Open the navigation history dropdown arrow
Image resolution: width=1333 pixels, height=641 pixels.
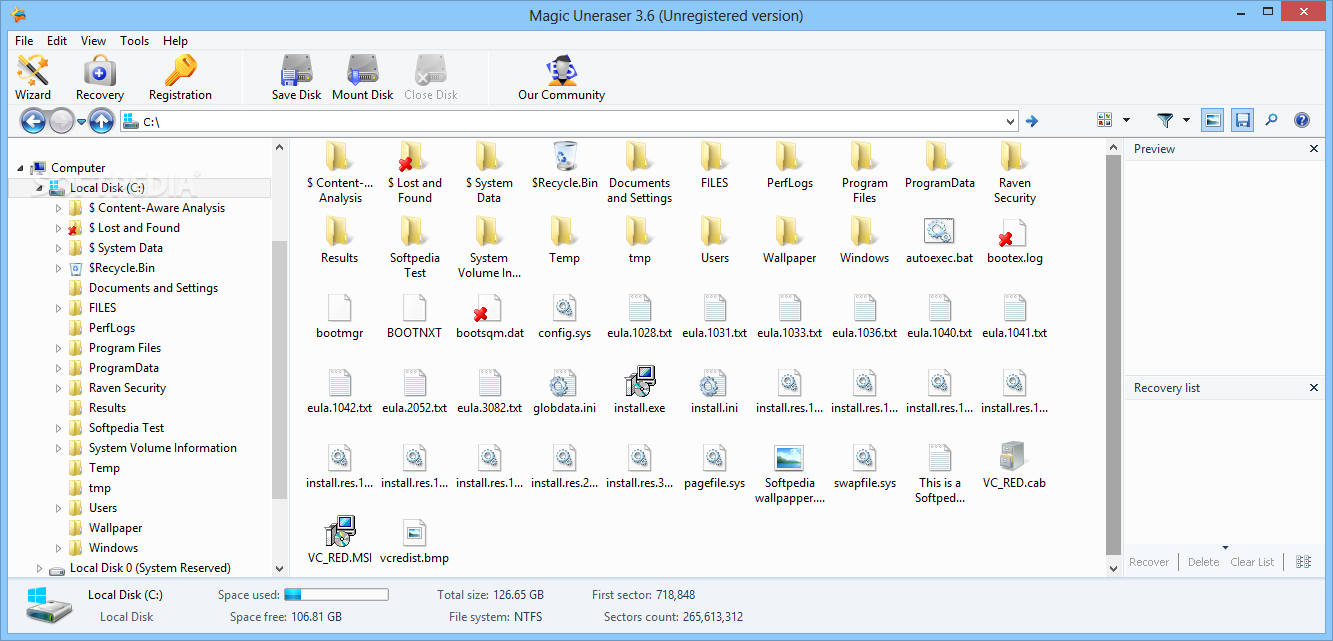(x=81, y=121)
